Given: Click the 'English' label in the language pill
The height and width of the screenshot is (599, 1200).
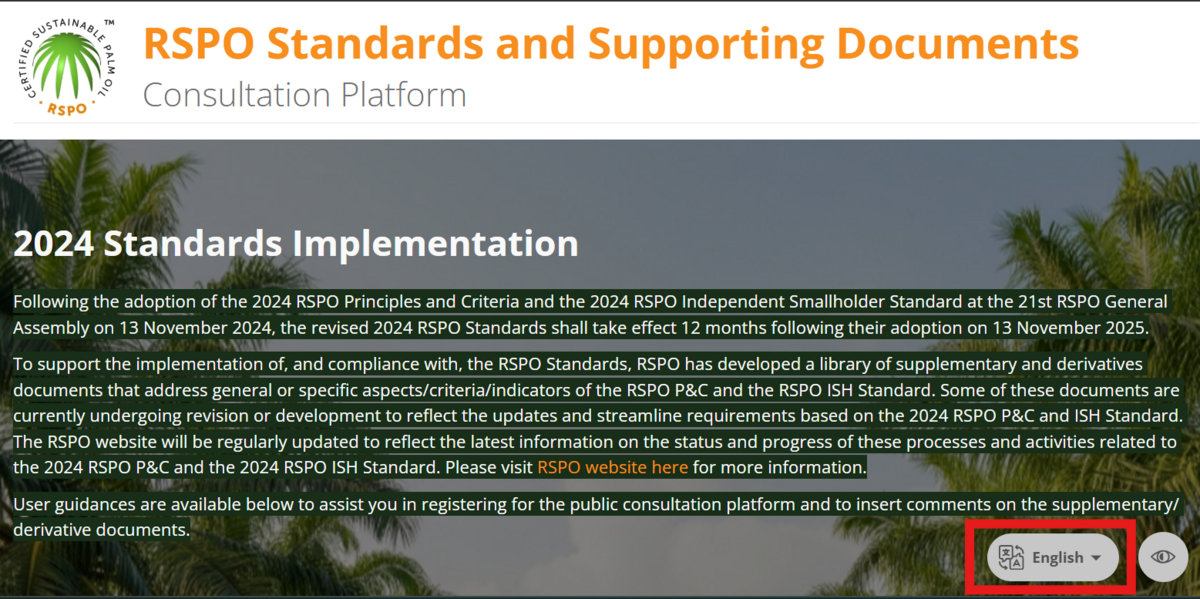Looking at the screenshot, I should point(1057,557).
